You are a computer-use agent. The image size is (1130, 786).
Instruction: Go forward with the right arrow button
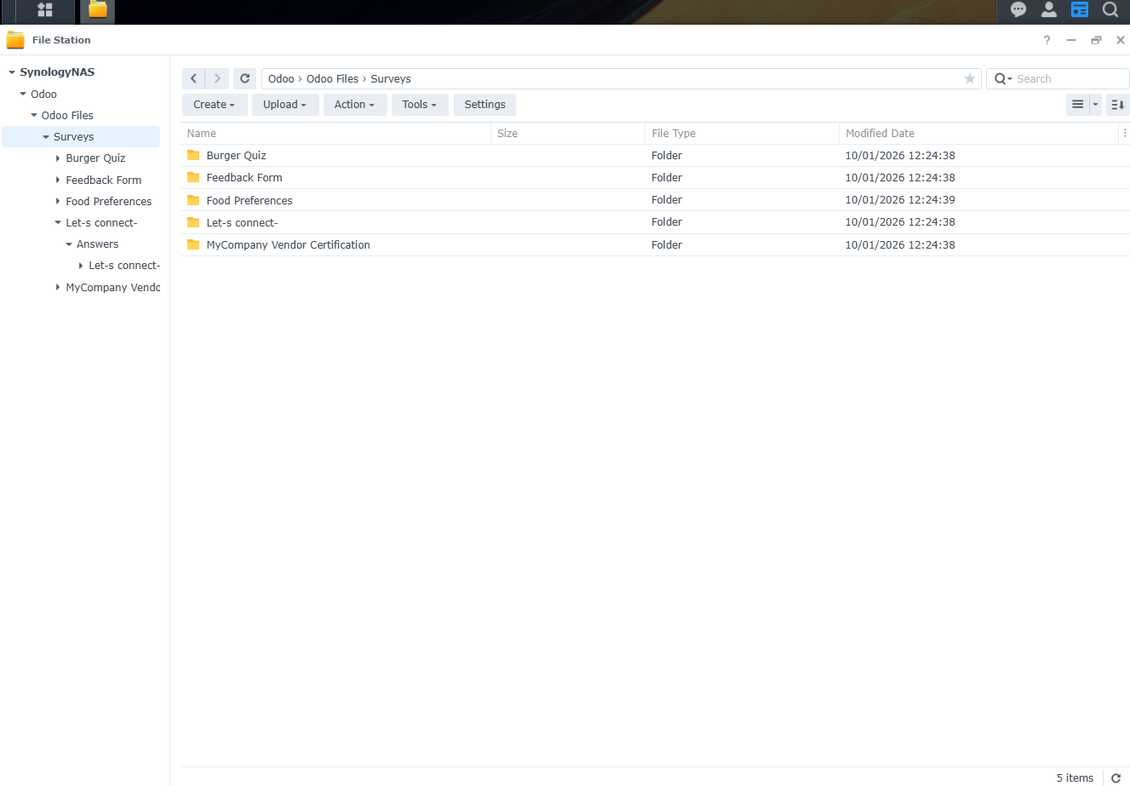coord(217,79)
